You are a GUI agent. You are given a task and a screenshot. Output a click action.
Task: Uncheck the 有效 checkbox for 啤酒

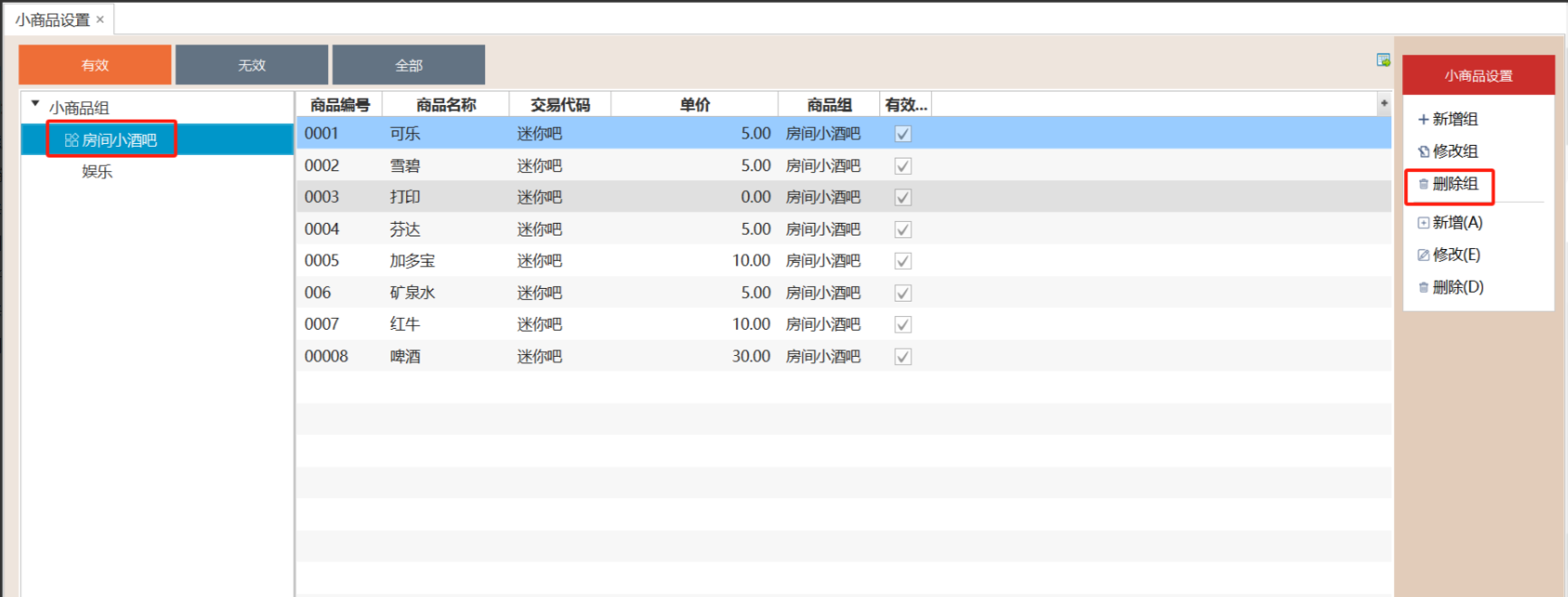903,357
